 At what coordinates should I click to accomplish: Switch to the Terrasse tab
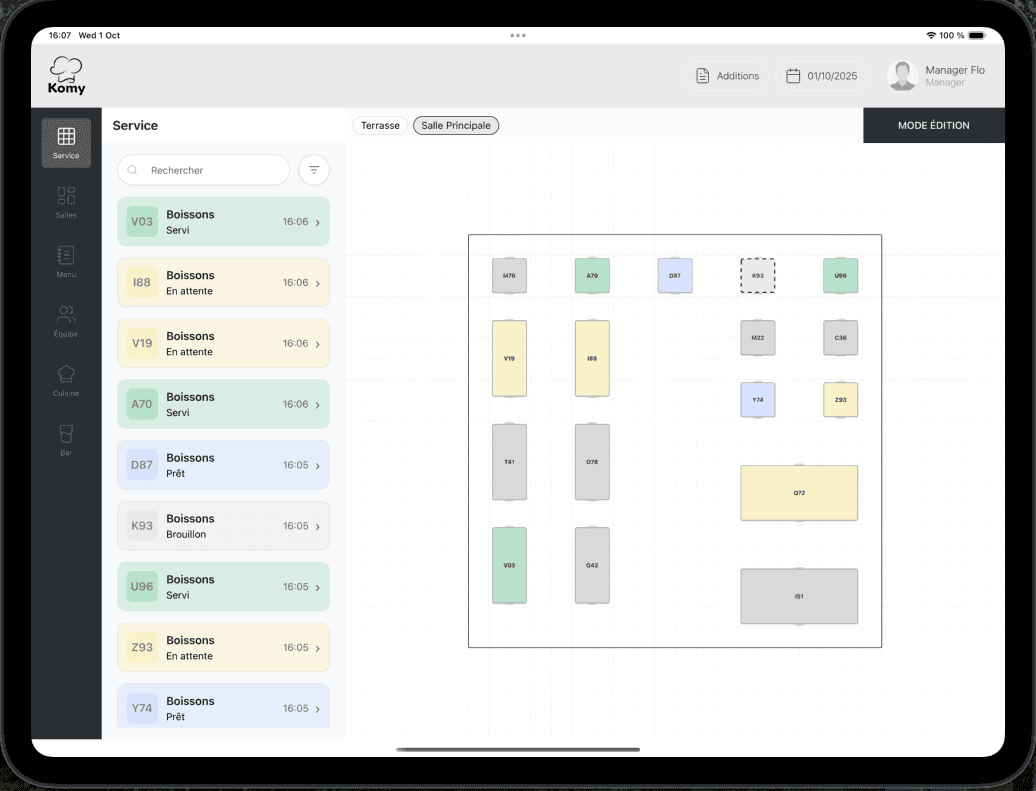(x=380, y=126)
